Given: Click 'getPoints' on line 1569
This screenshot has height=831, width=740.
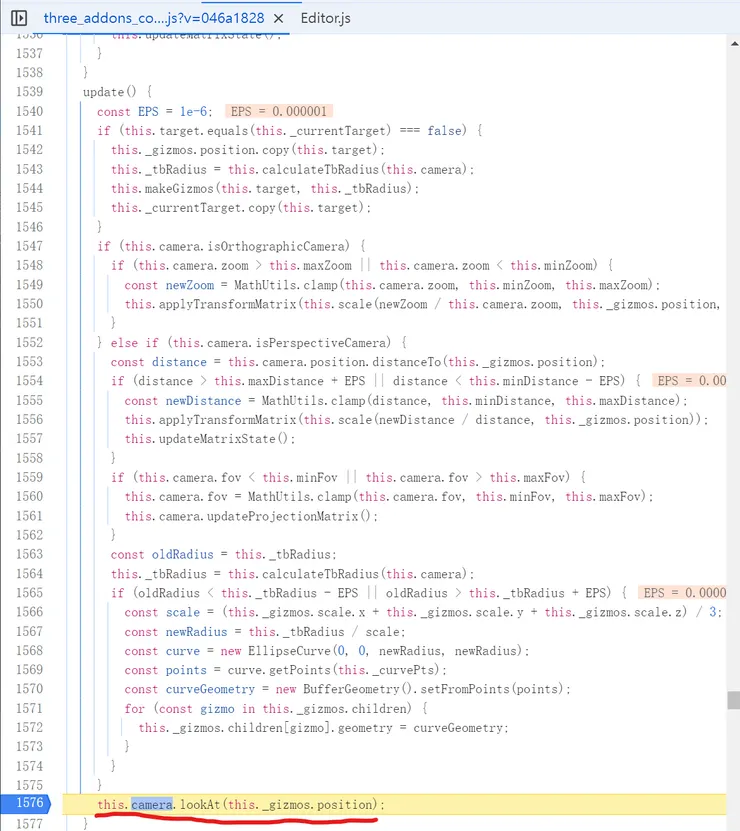Looking at the screenshot, I should pos(300,670).
